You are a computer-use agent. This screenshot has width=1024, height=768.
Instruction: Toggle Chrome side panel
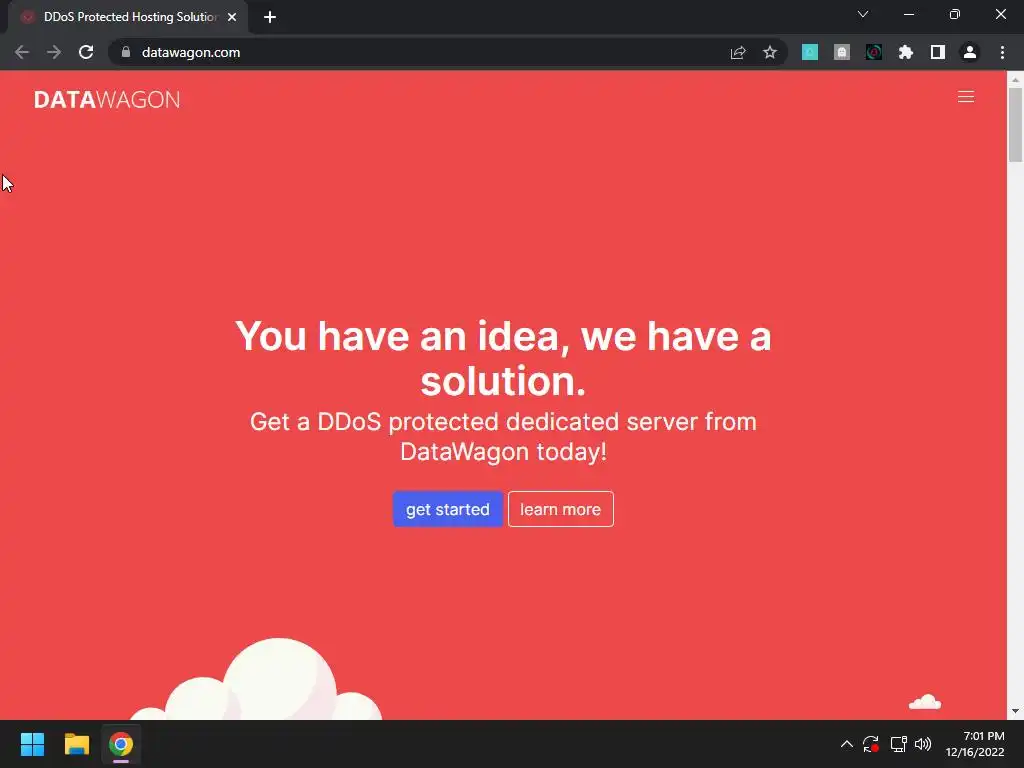[938, 52]
